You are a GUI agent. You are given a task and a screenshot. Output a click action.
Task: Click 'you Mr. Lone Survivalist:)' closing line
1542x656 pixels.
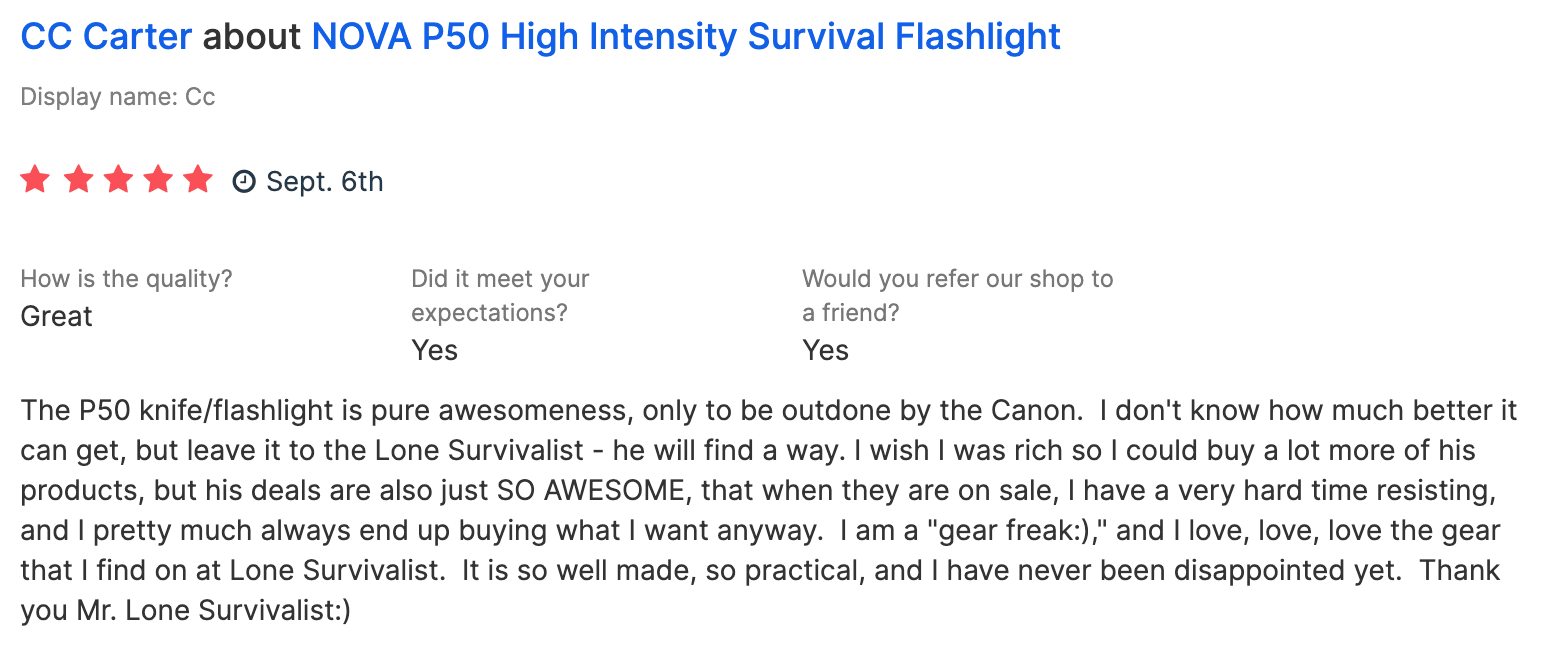tap(185, 610)
